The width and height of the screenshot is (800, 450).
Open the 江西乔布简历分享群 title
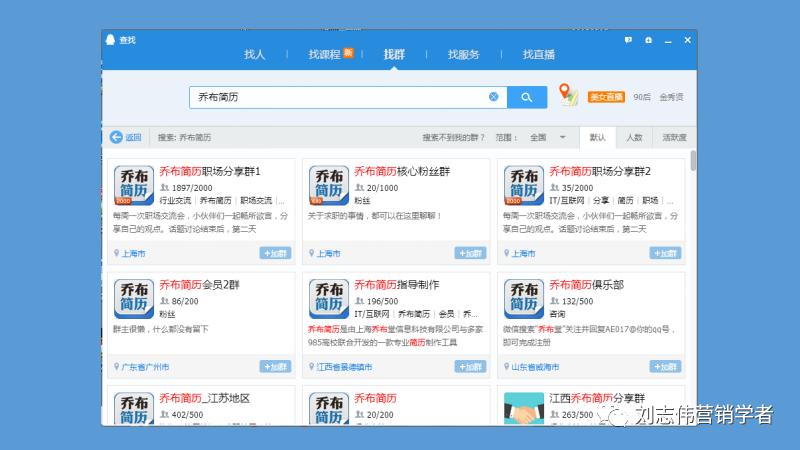(x=597, y=398)
